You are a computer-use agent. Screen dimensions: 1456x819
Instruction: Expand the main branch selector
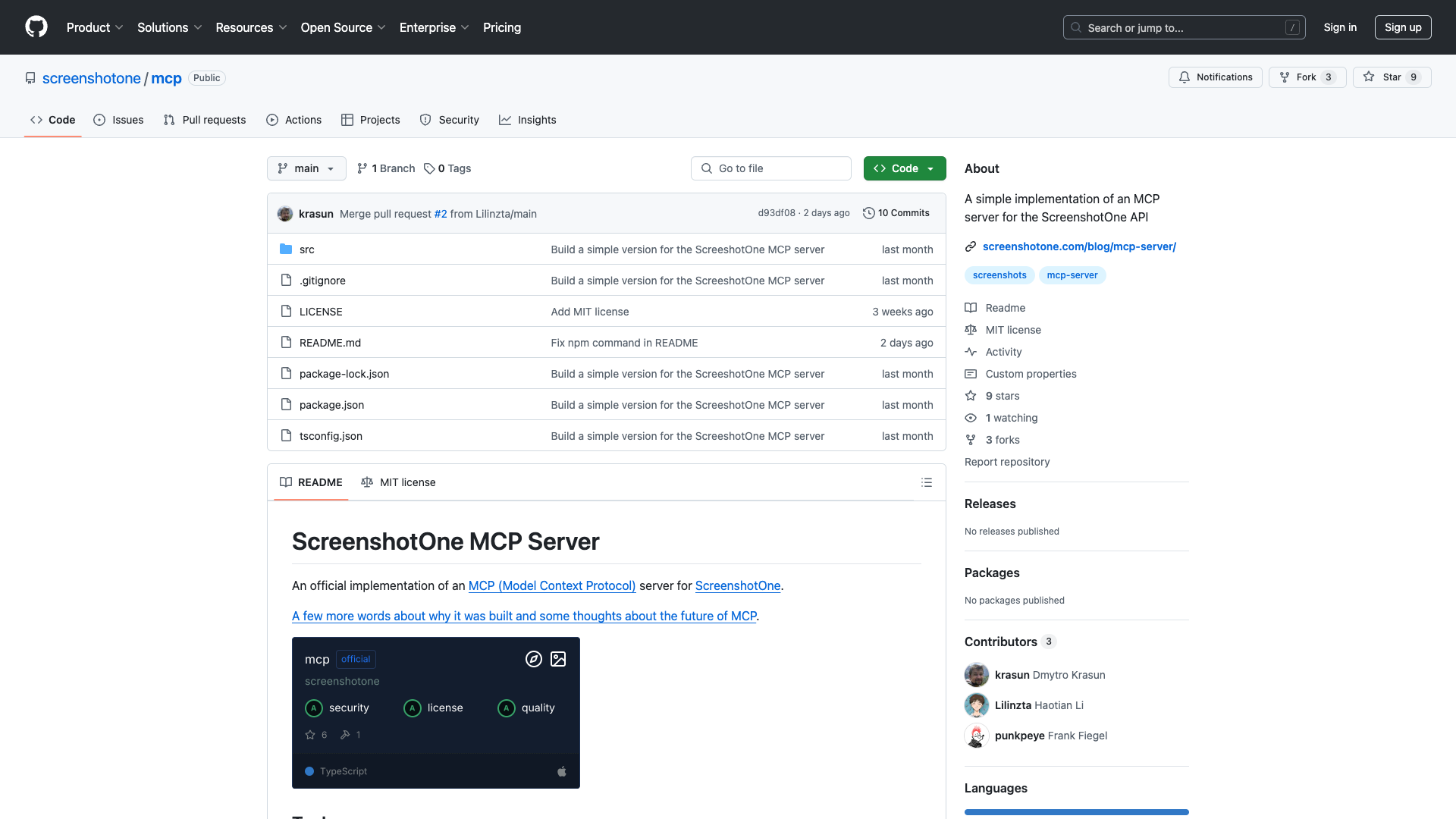(x=306, y=168)
